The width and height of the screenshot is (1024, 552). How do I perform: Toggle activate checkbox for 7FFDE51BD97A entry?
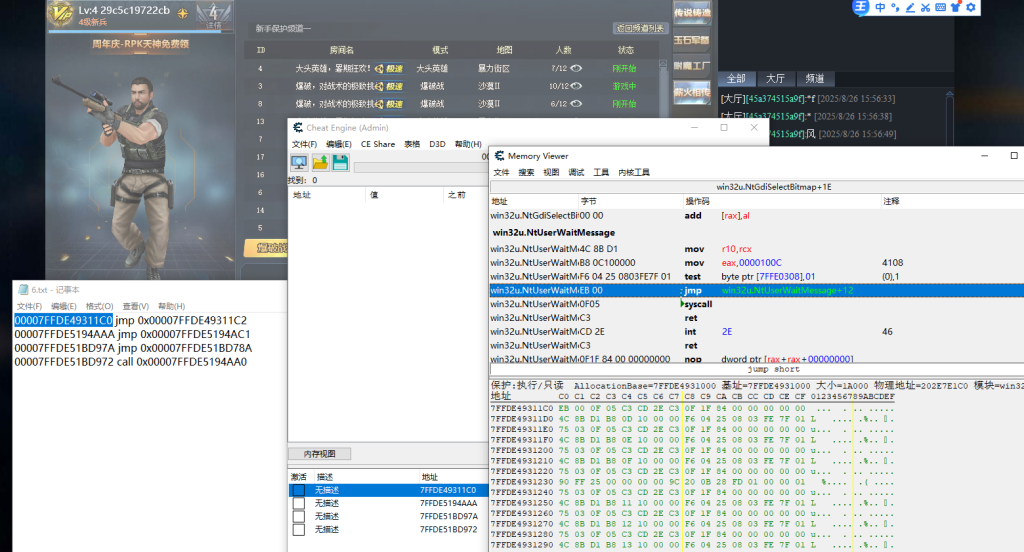(298, 516)
